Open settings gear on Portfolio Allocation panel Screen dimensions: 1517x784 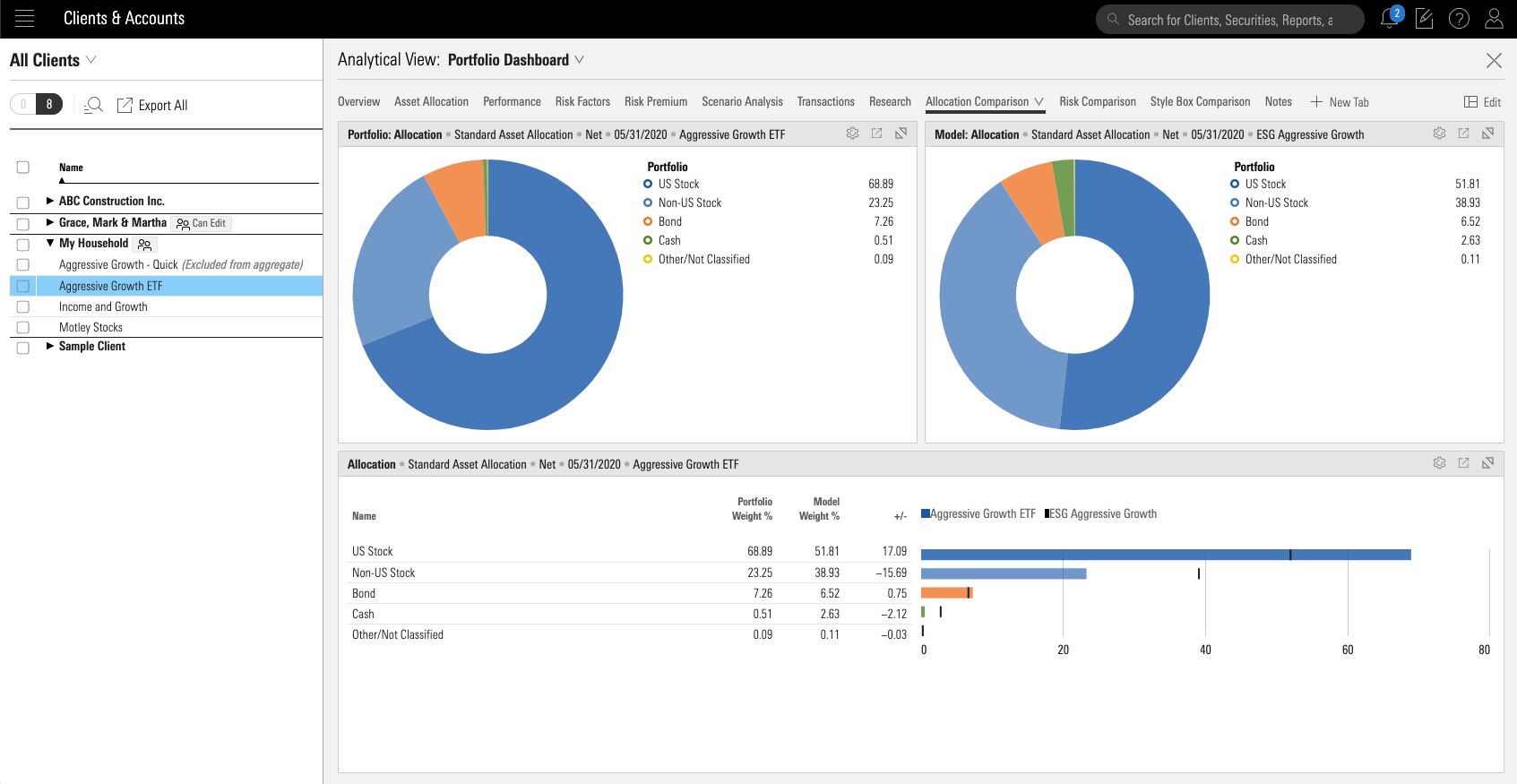tap(852, 134)
